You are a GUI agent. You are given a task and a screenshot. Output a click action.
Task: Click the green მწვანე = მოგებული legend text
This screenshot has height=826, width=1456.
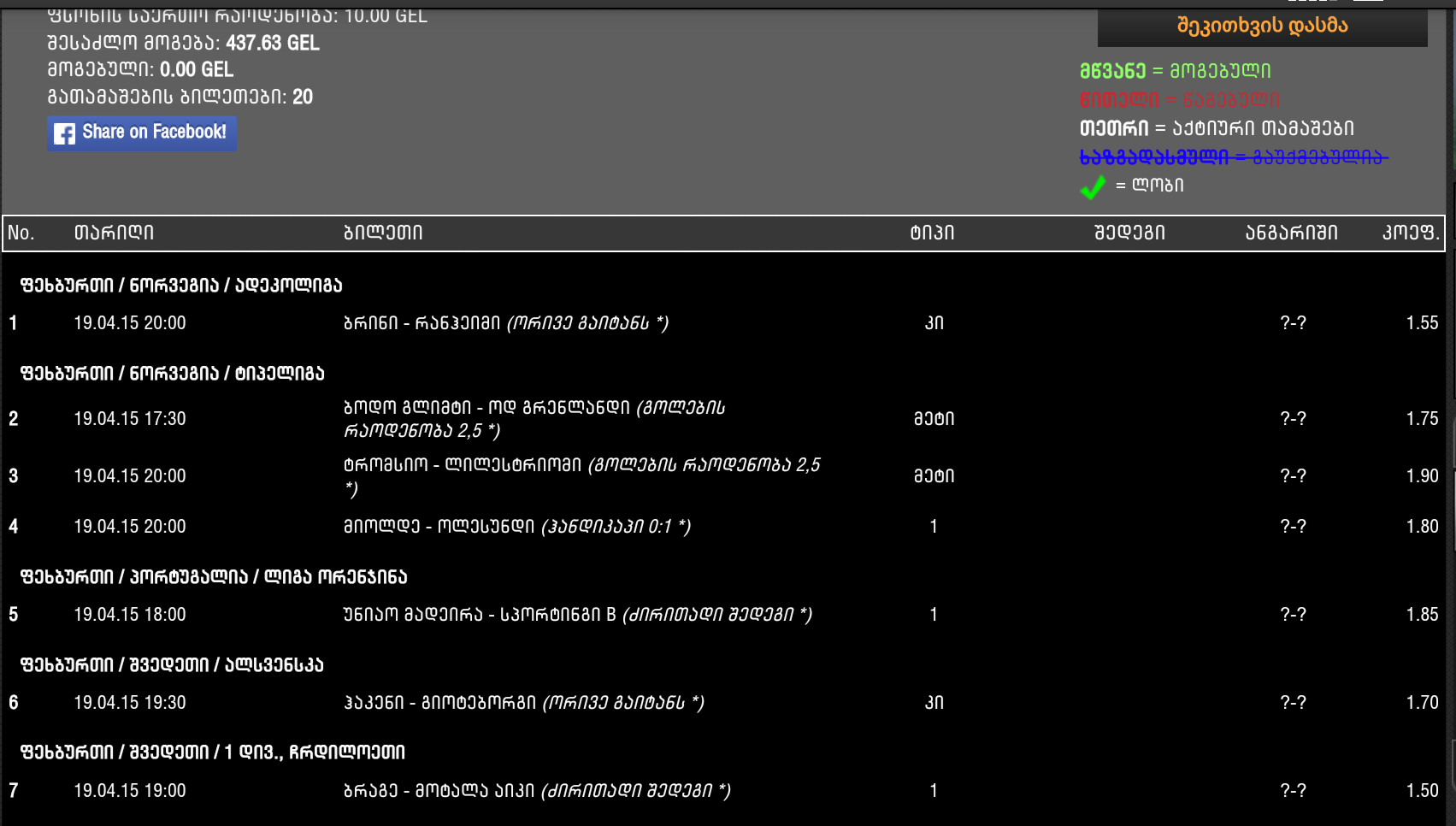tap(1176, 71)
